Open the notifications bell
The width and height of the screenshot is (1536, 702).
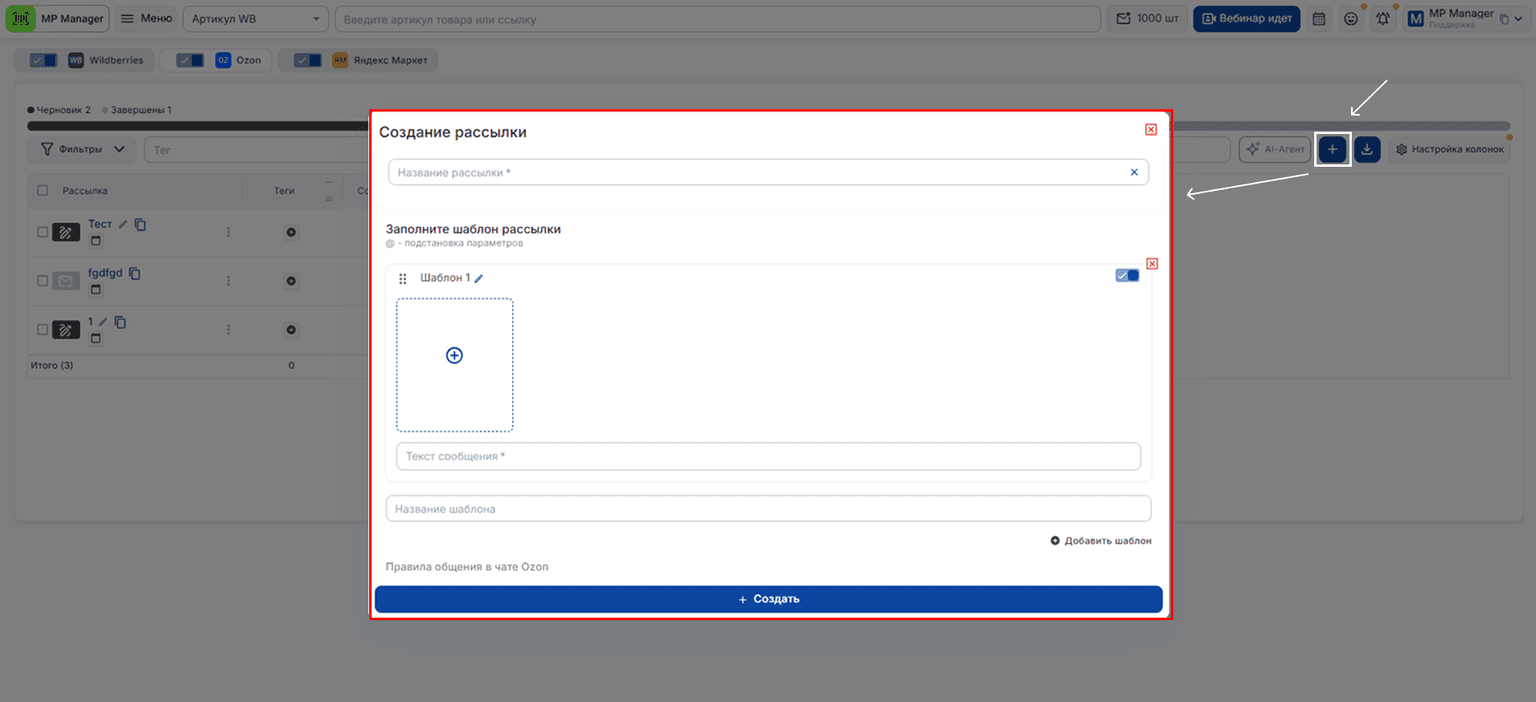point(1383,19)
